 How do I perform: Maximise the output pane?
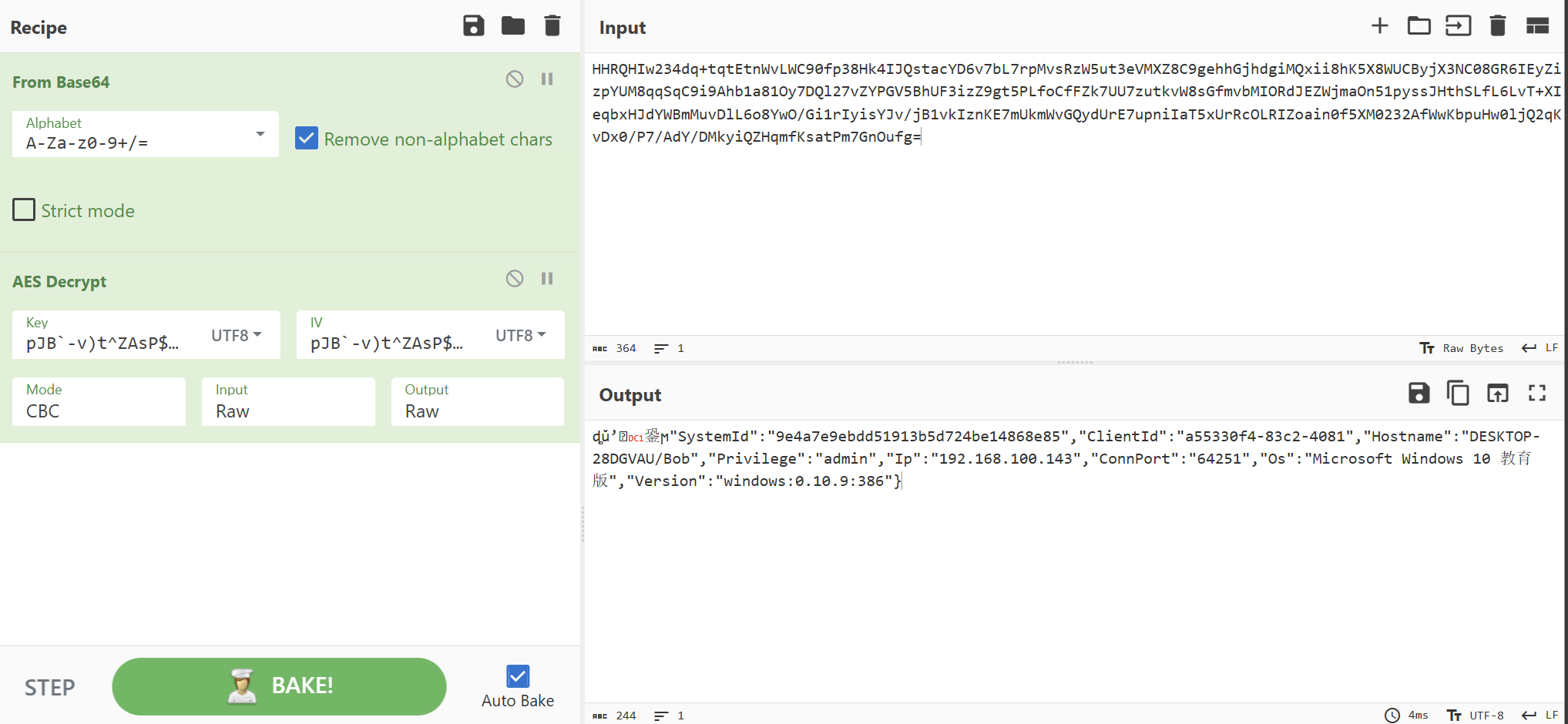click(1537, 393)
